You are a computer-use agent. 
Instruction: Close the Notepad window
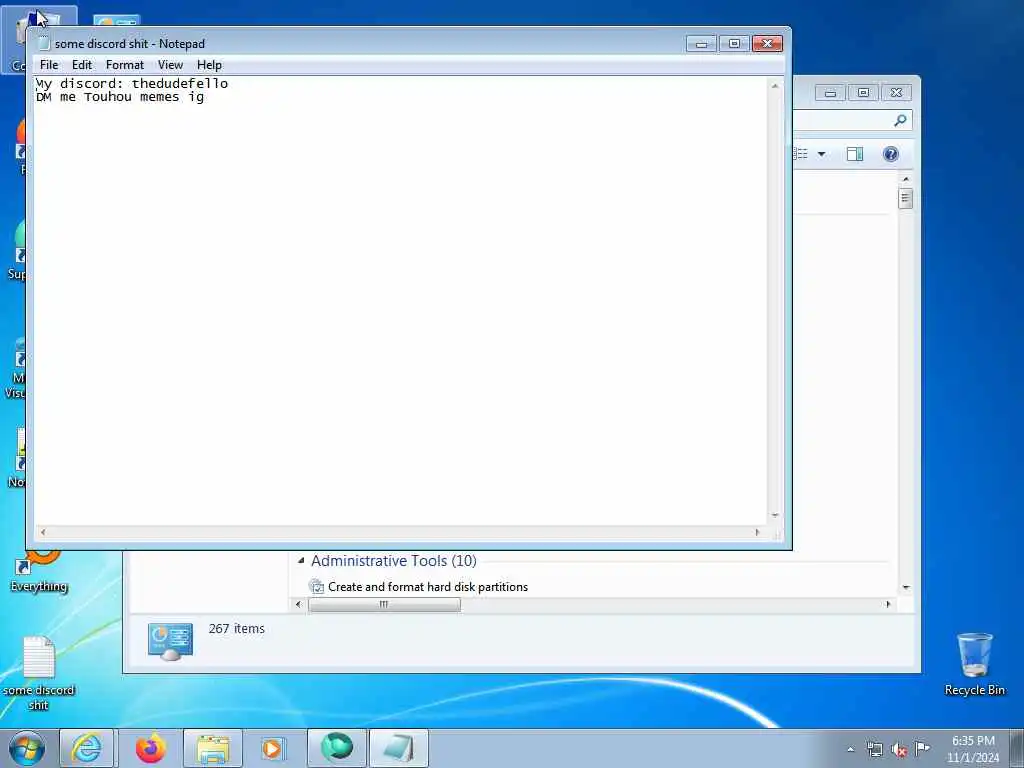tap(767, 44)
